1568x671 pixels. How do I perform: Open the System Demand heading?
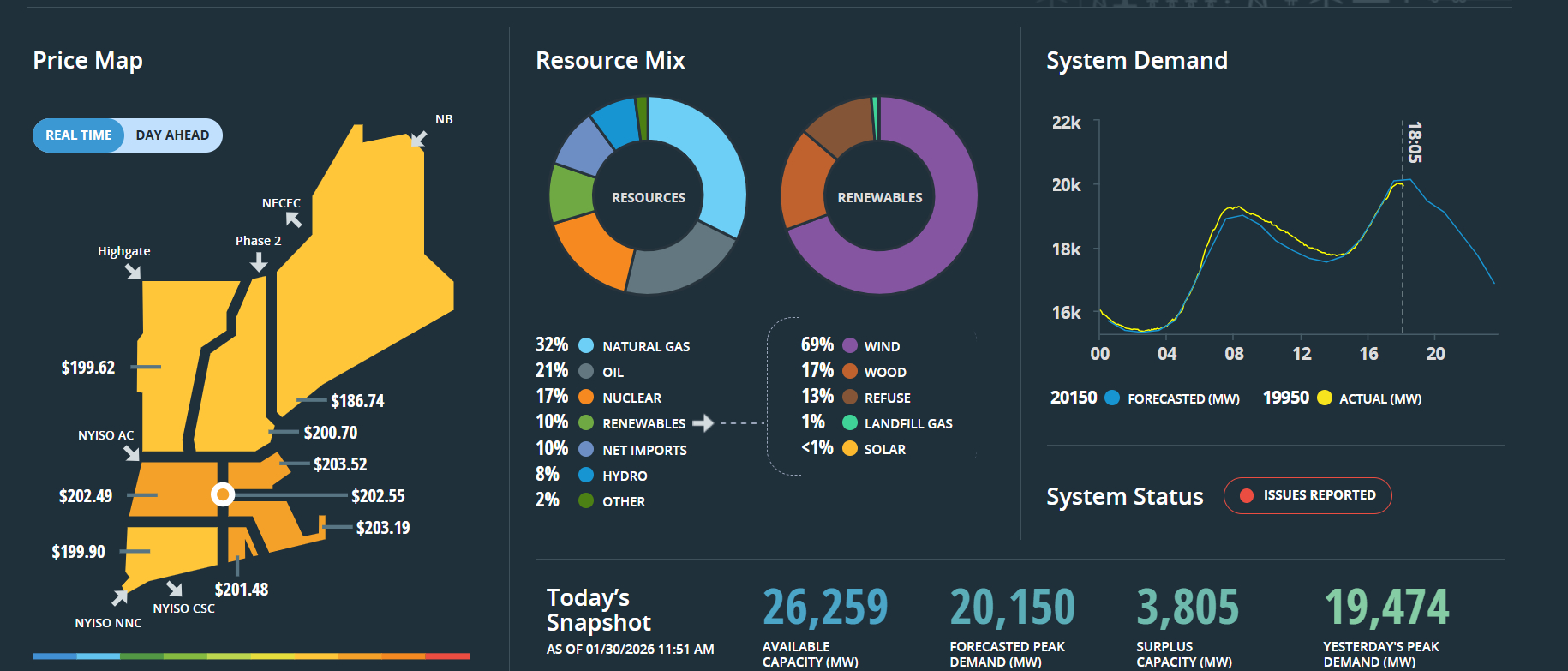1136,61
